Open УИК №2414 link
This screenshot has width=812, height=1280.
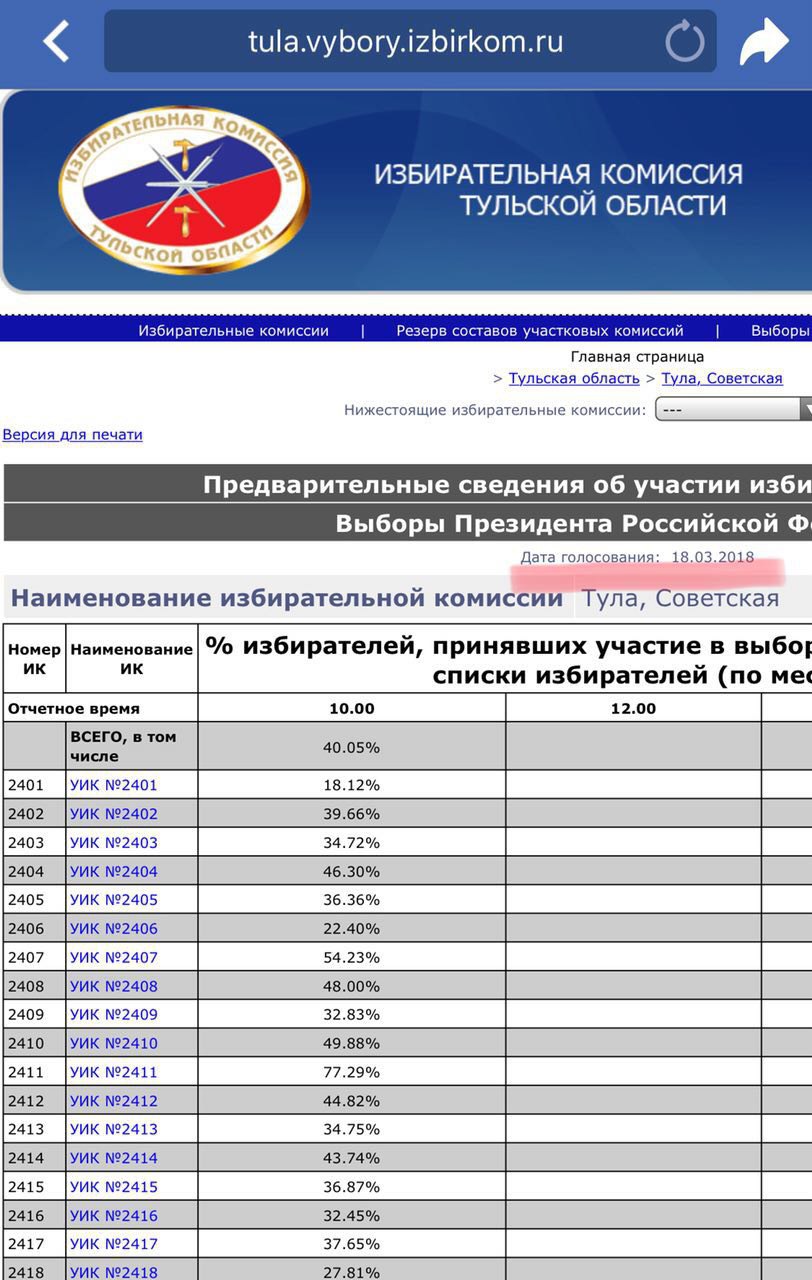pos(114,1158)
